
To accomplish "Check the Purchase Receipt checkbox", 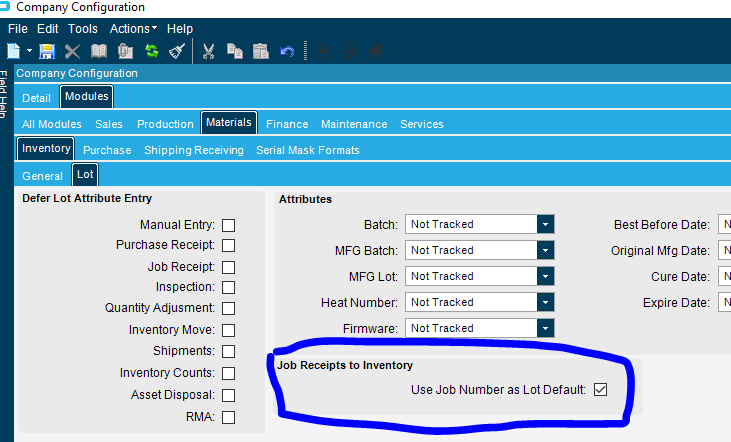I will click(228, 245).
